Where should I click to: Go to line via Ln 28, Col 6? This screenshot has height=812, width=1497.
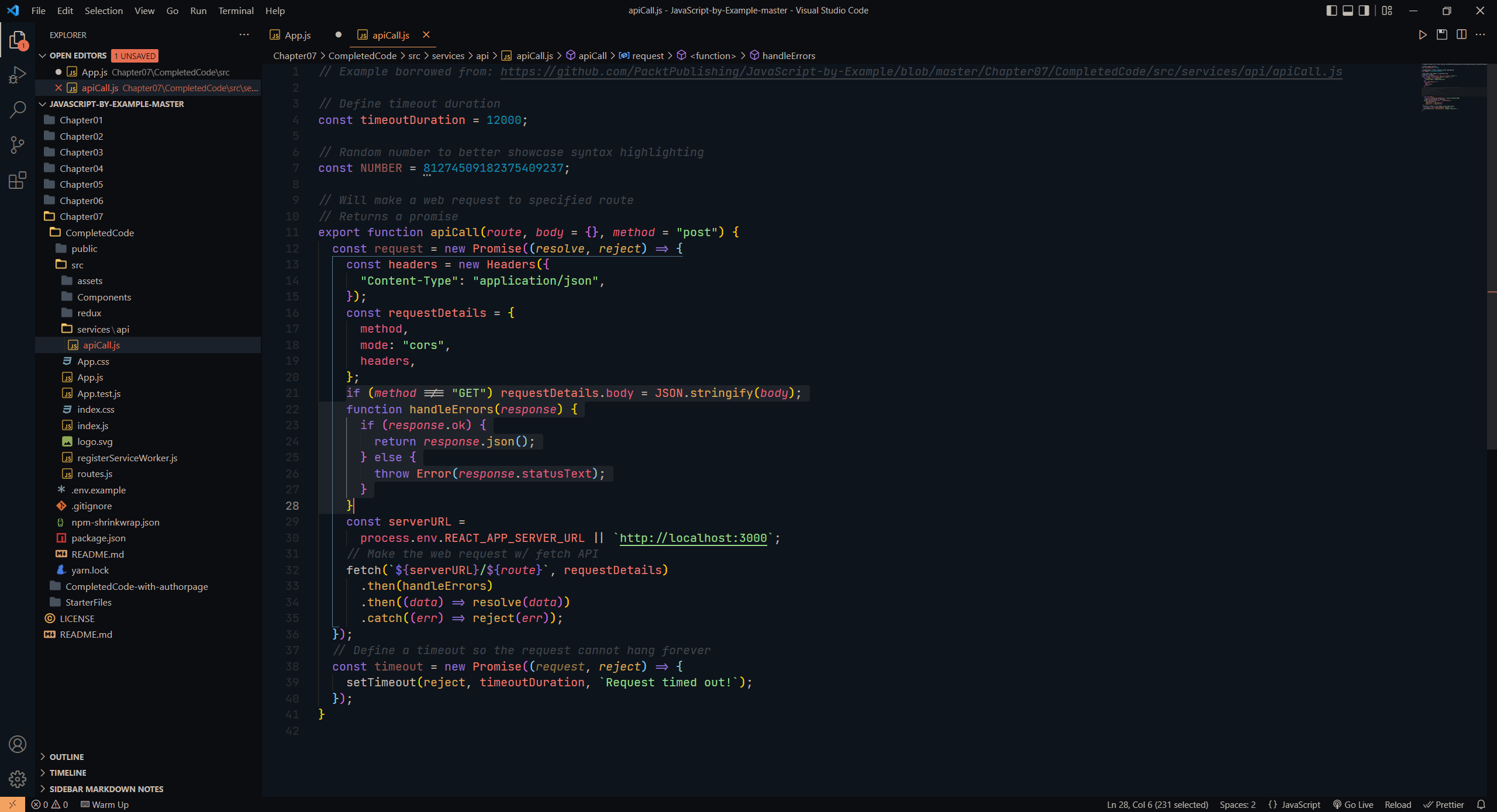coord(1157,804)
